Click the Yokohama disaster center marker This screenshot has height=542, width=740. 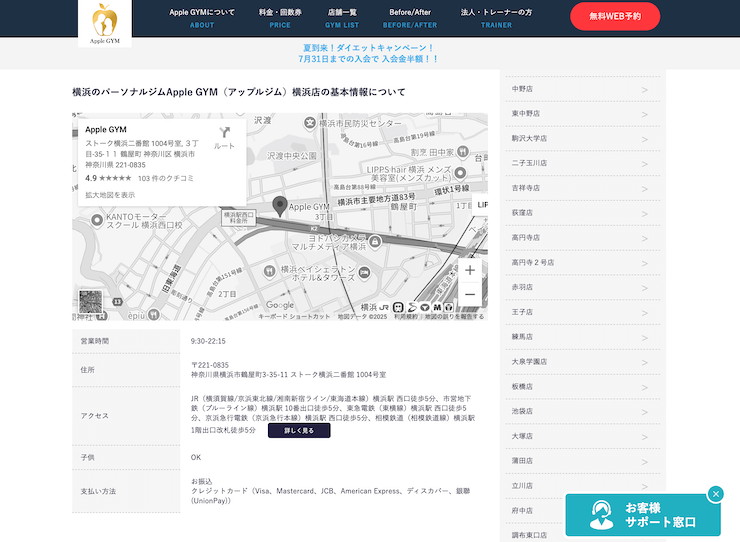point(310,123)
